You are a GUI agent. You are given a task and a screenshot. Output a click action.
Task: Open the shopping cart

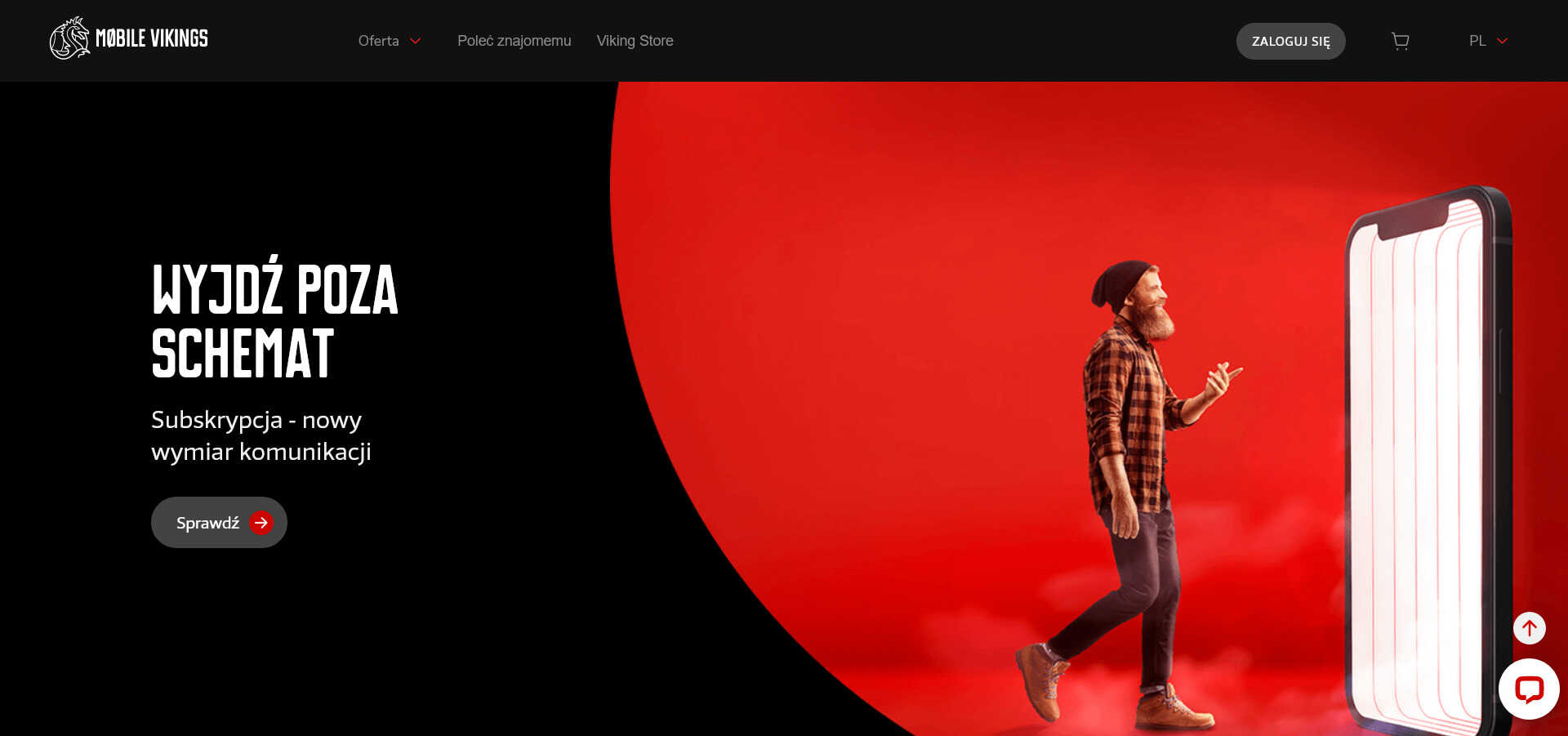1400,41
